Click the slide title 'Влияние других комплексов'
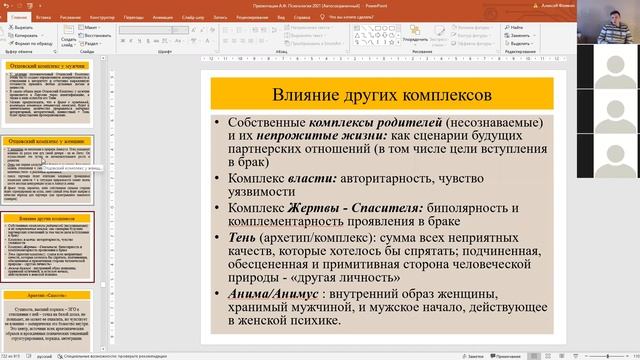Screen dimensions: 640x360 pyautogui.click(x=382, y=95)
